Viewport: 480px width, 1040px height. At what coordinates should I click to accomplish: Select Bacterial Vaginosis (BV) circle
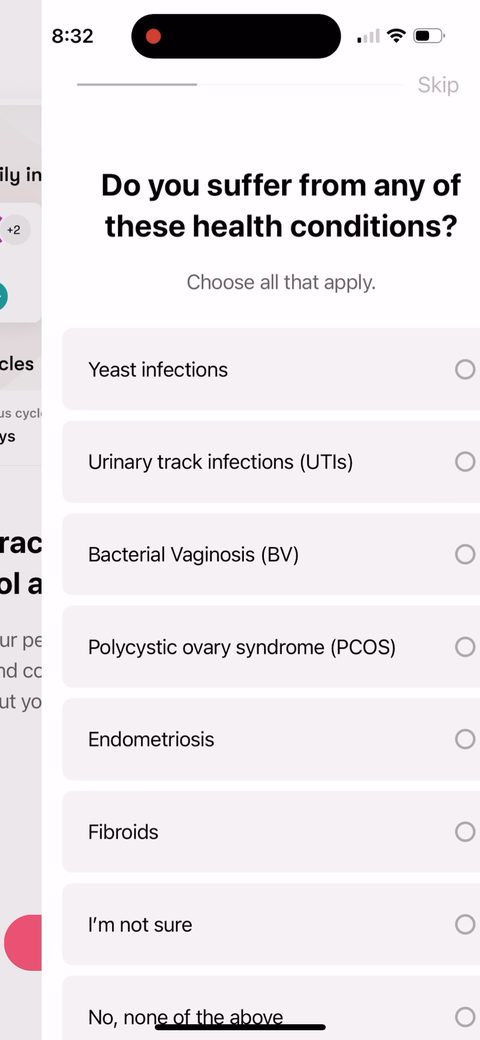465,554
